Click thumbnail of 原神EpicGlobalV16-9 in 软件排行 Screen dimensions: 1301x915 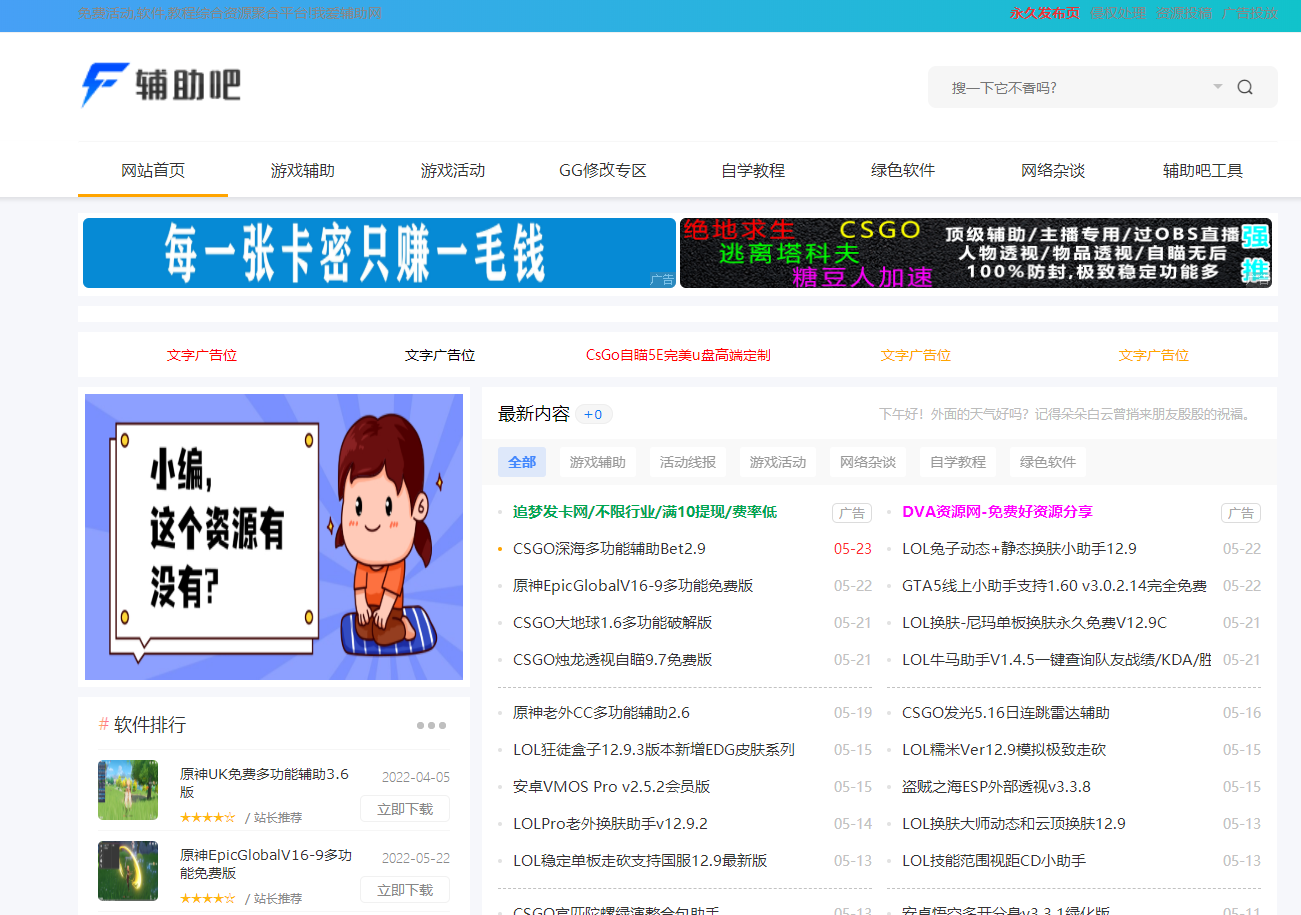[x=128, y=870]
